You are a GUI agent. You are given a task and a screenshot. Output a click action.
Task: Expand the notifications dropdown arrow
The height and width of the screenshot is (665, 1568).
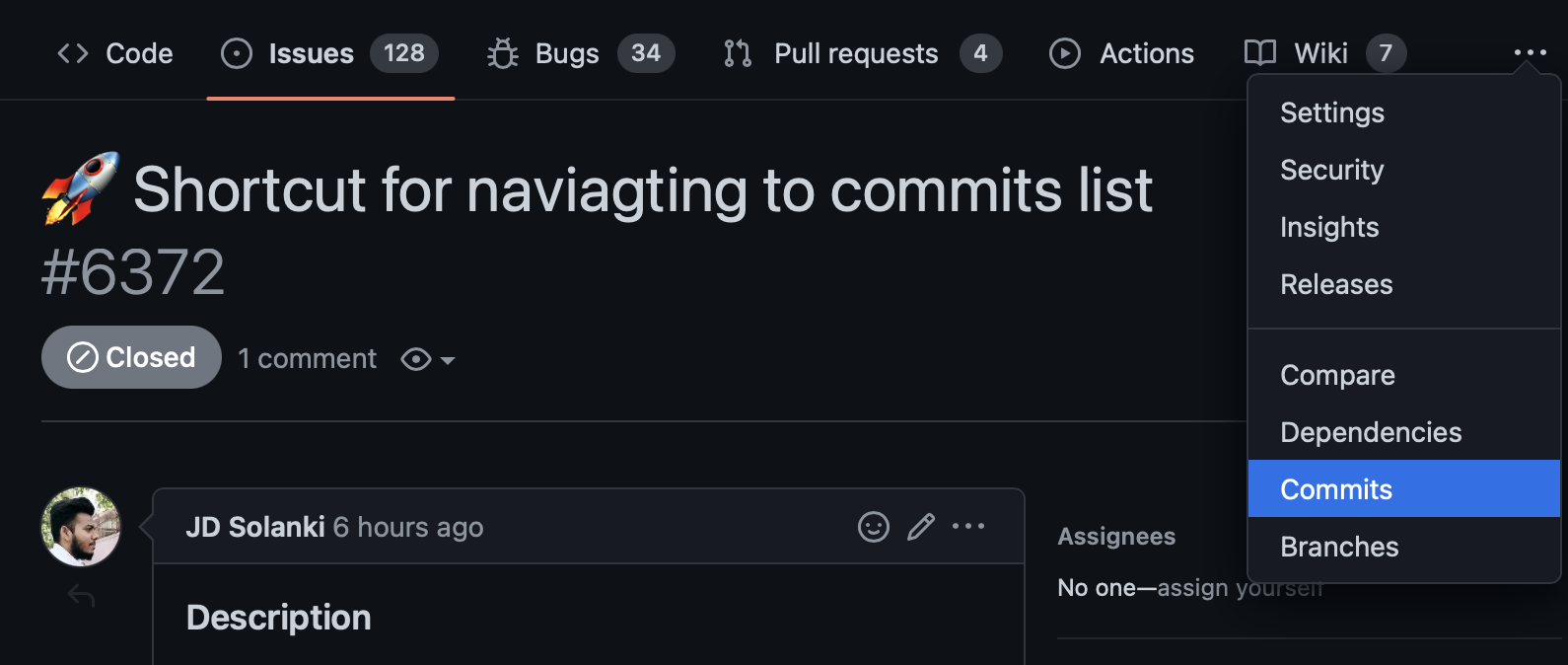click(448, 361)
